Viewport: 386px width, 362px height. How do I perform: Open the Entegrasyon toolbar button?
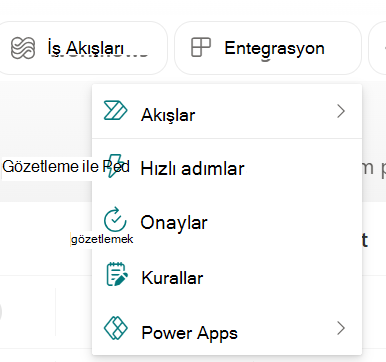(268, 48)
